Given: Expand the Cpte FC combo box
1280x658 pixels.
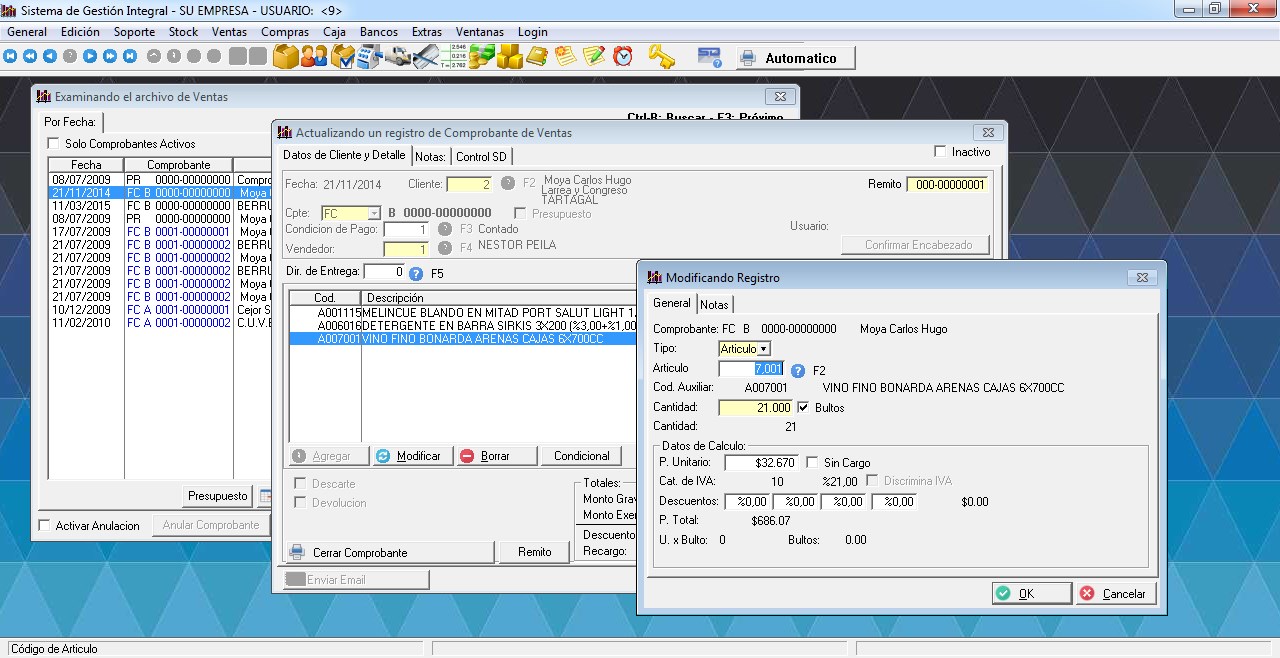Looking at the screenshot, I should [x=374, y=213].
